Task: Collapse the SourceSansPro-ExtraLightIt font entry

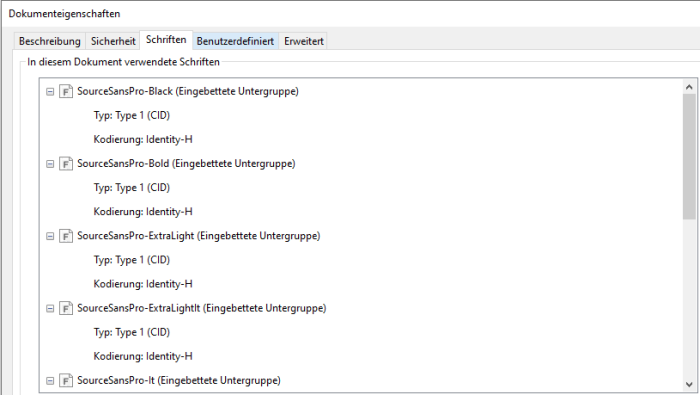Action: point(50,308)
